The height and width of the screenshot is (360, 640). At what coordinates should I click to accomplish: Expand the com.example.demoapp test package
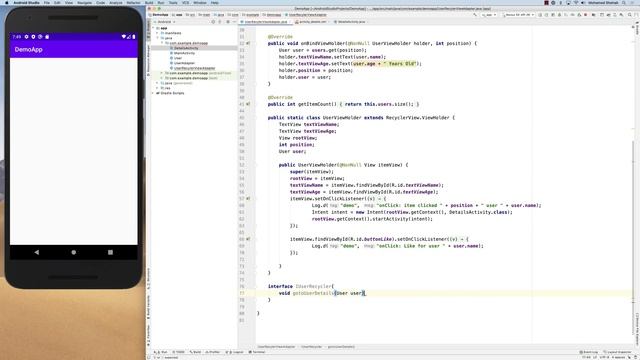(162, 78)
